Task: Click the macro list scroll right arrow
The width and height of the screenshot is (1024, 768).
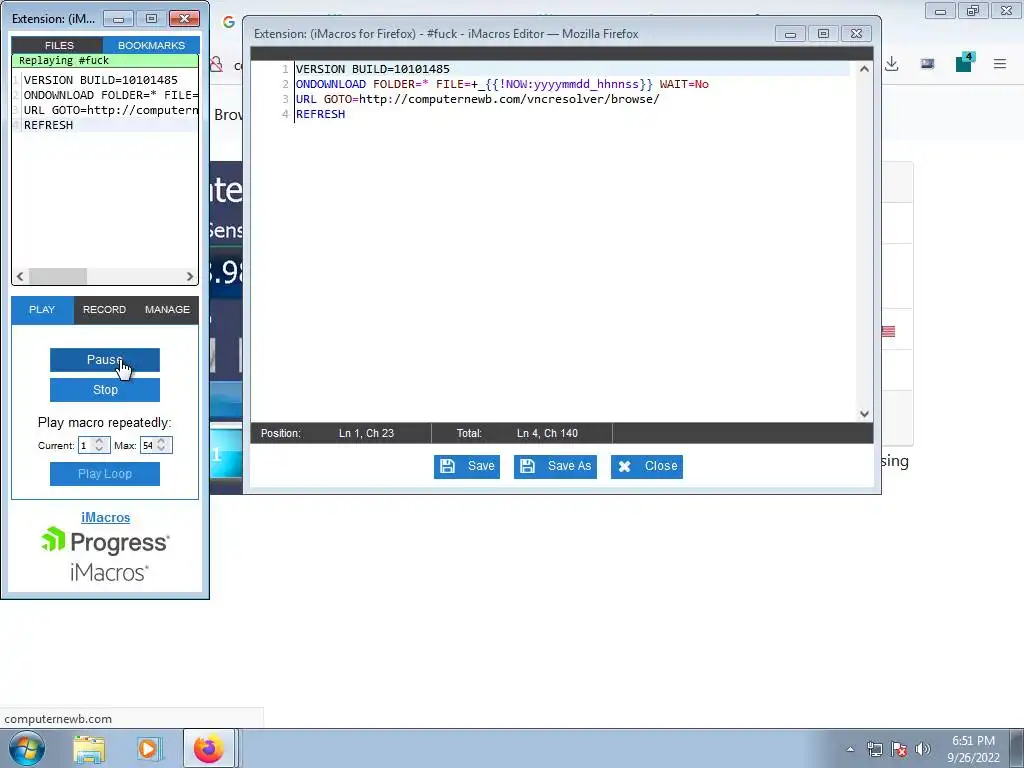Action: 189,276
